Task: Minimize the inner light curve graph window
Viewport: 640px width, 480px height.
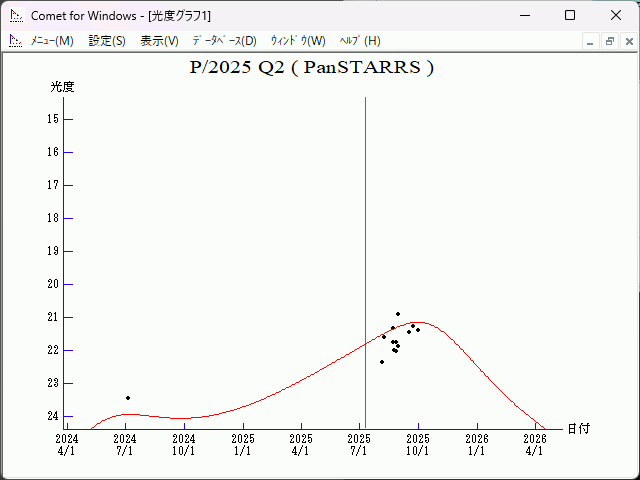Action: tap(591, 42)
